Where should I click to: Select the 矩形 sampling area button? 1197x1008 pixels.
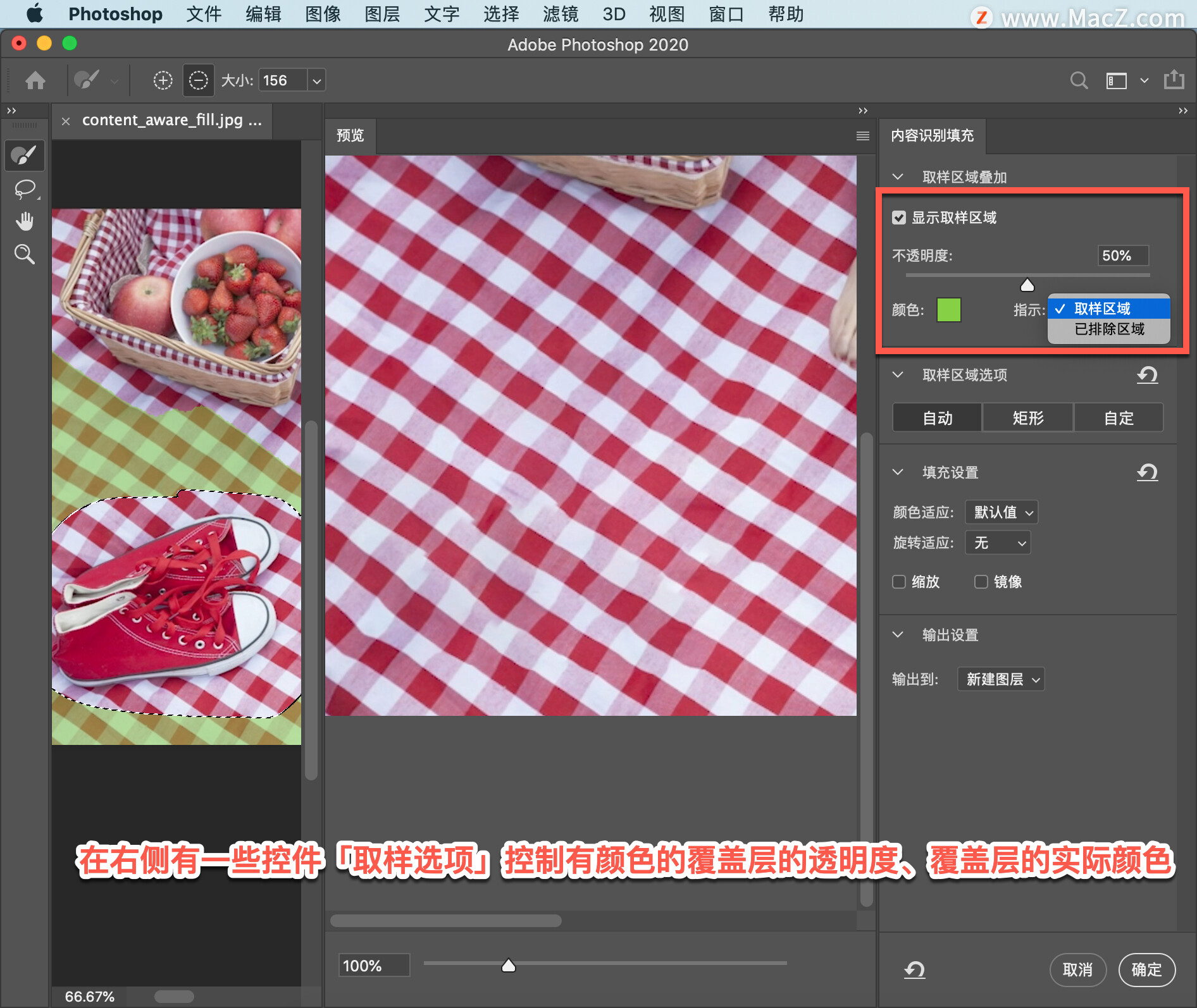pos(1028,418)
